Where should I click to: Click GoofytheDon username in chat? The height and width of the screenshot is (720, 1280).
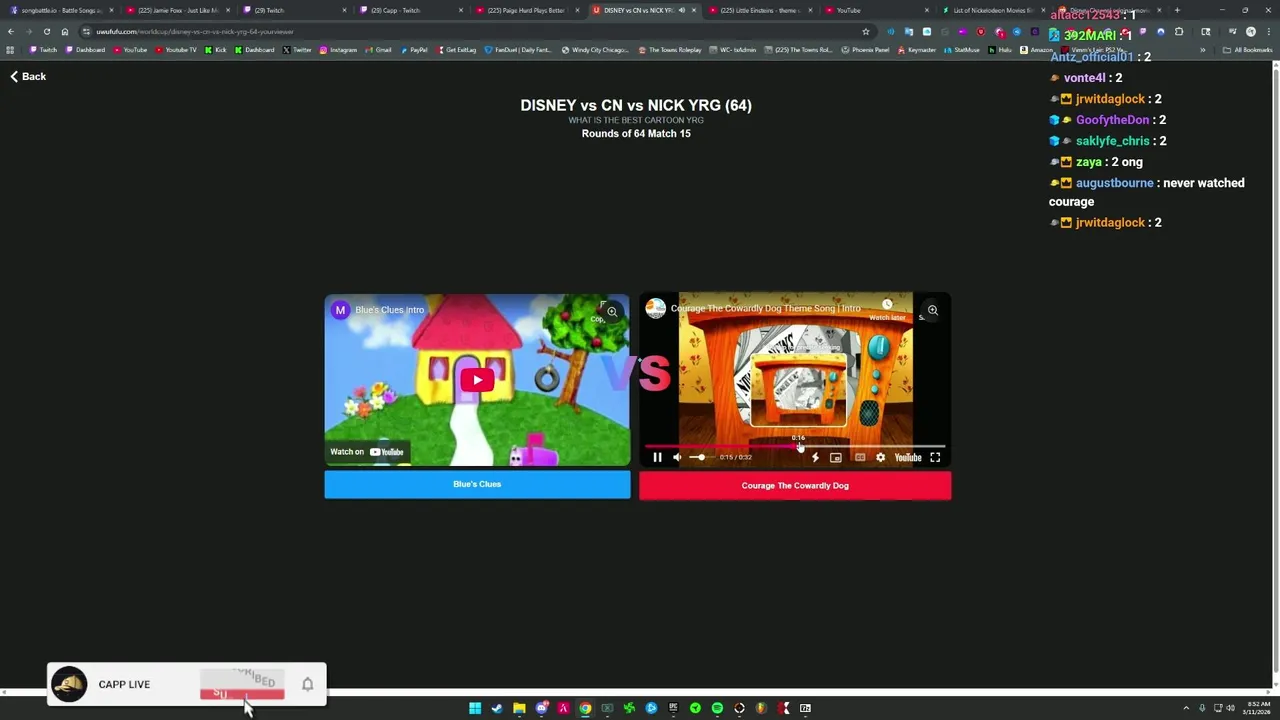[x=1112, y=120]
